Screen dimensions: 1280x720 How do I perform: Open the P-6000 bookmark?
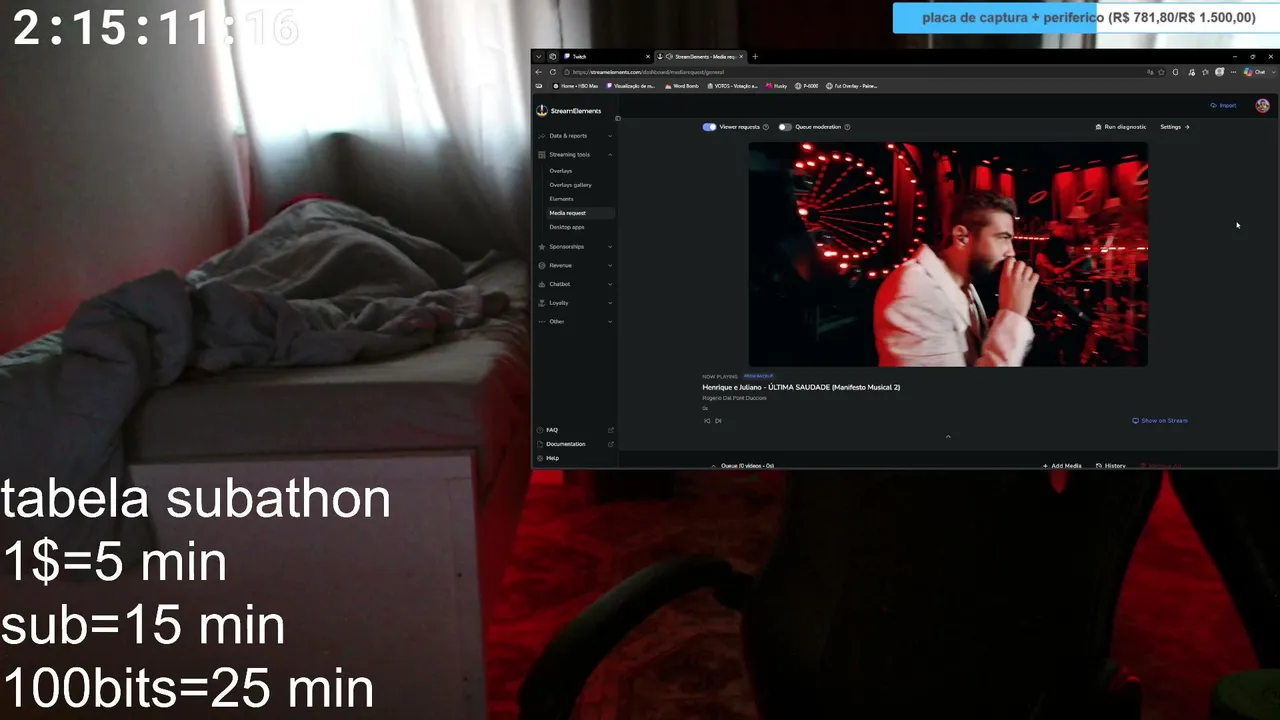point(807,86)
